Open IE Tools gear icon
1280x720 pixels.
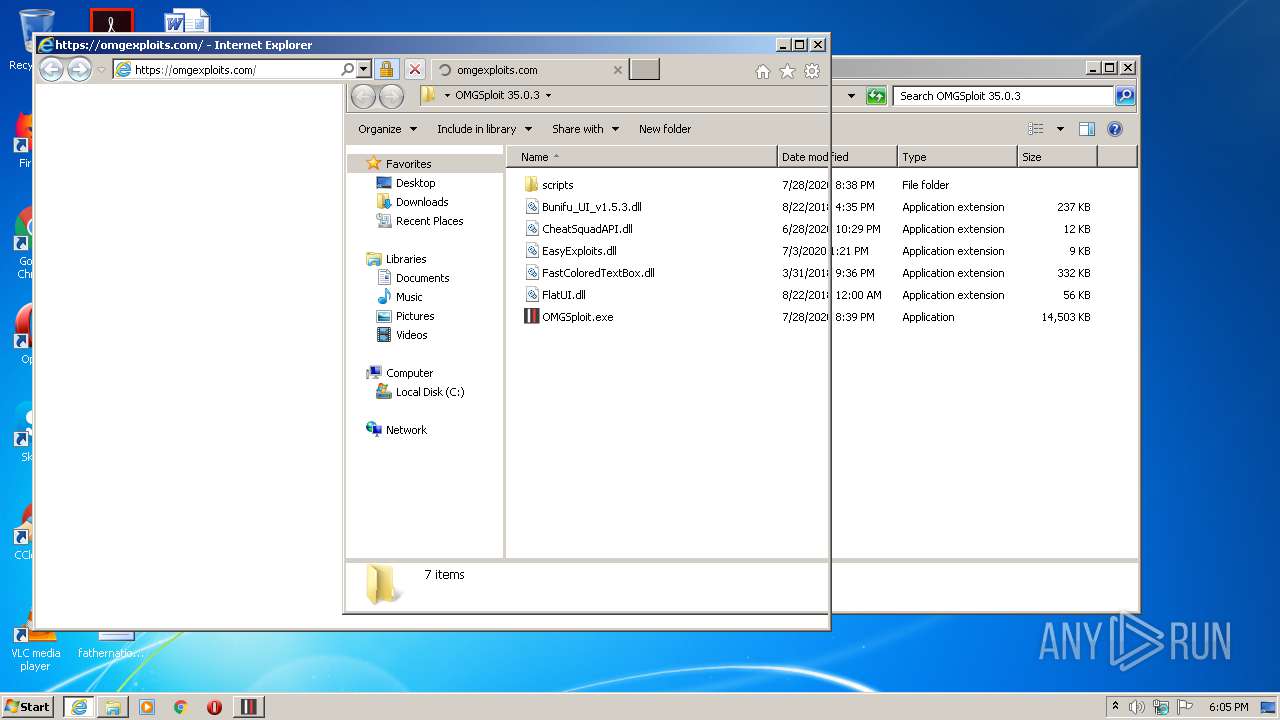tap(812, 71)
